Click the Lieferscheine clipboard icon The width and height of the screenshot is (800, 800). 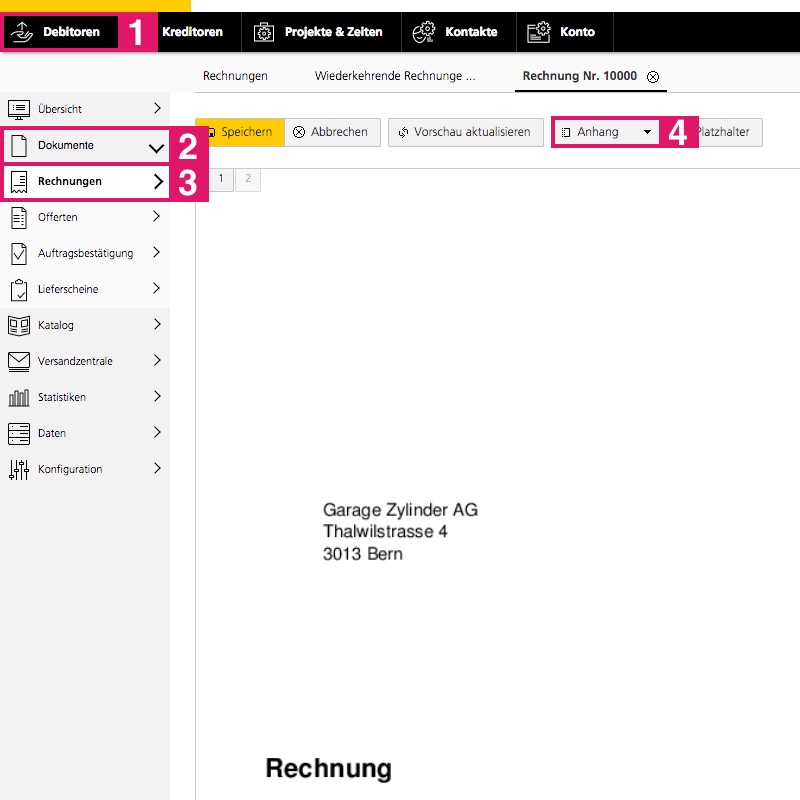tap(18, 289)
